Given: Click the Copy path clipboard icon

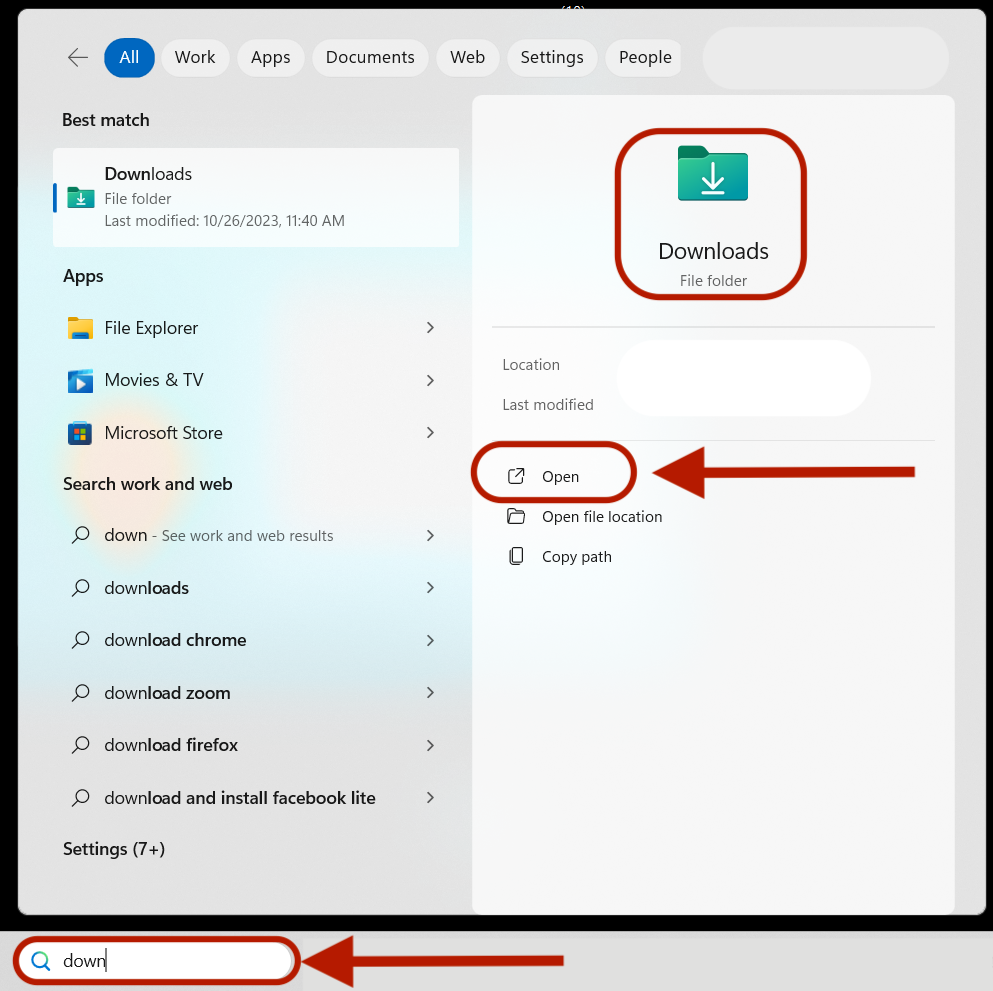Looking at the screenshot, I should 516,556.
